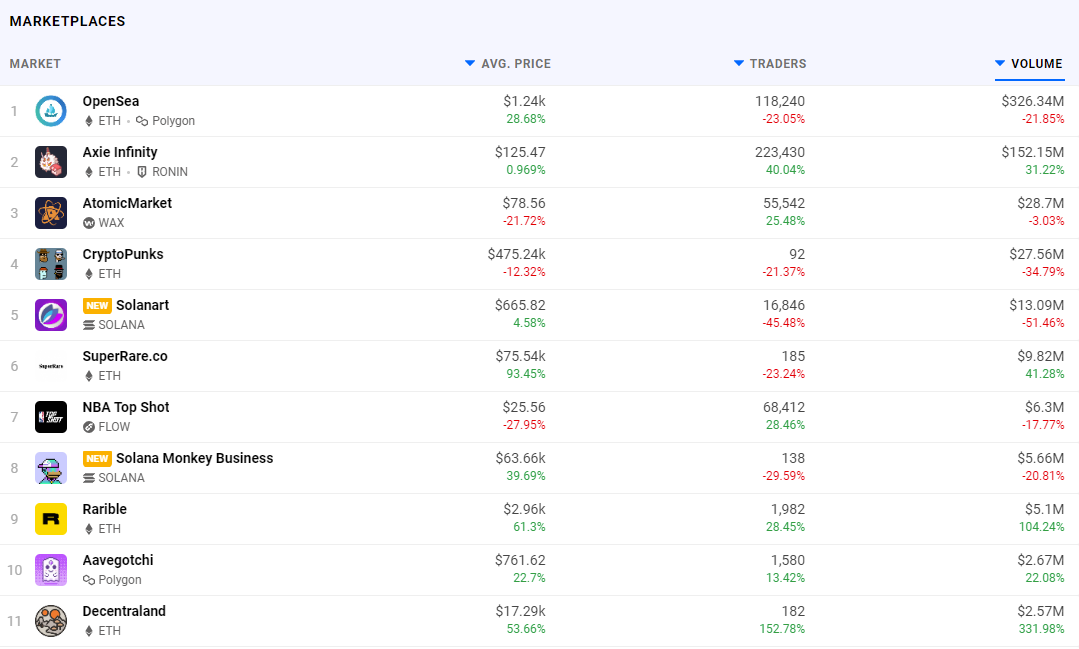Open the Aavegotchi marketplace link
Viewport: 1079px width, 649px height.
pyautogui.click(x=118, y=560)
